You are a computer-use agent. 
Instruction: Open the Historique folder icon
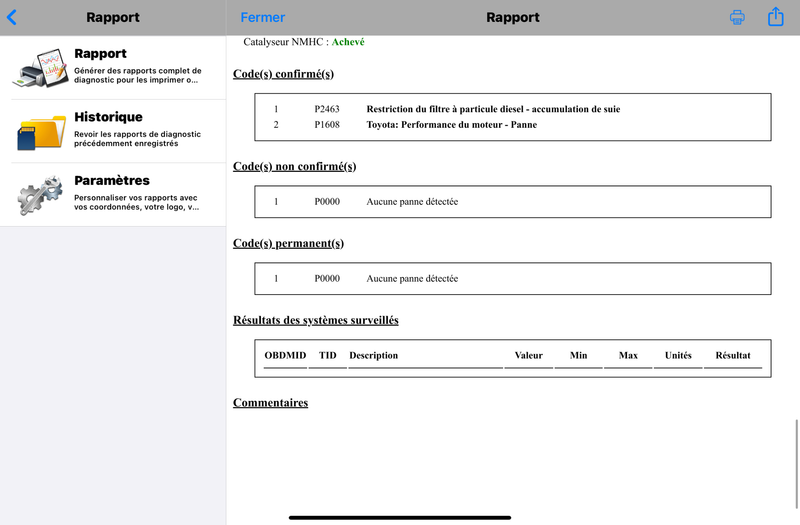pos(41,132)
